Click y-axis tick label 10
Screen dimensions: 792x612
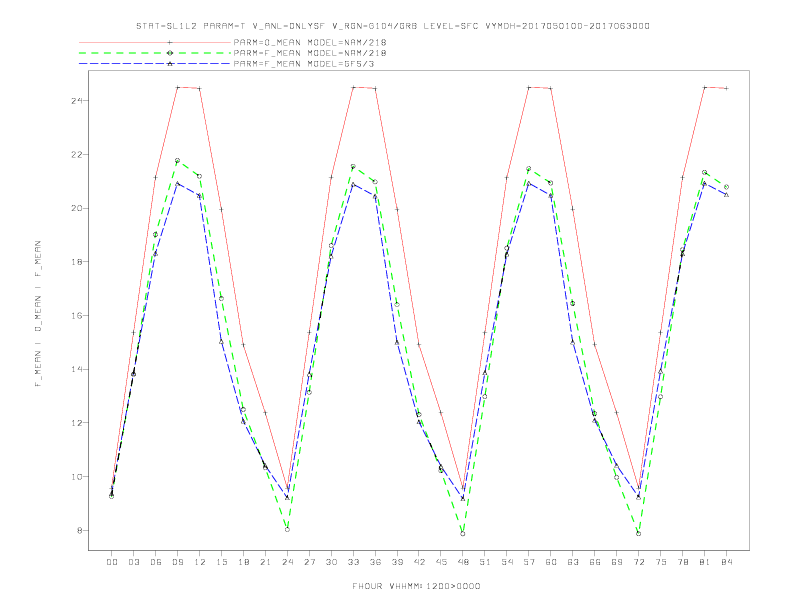77,477
